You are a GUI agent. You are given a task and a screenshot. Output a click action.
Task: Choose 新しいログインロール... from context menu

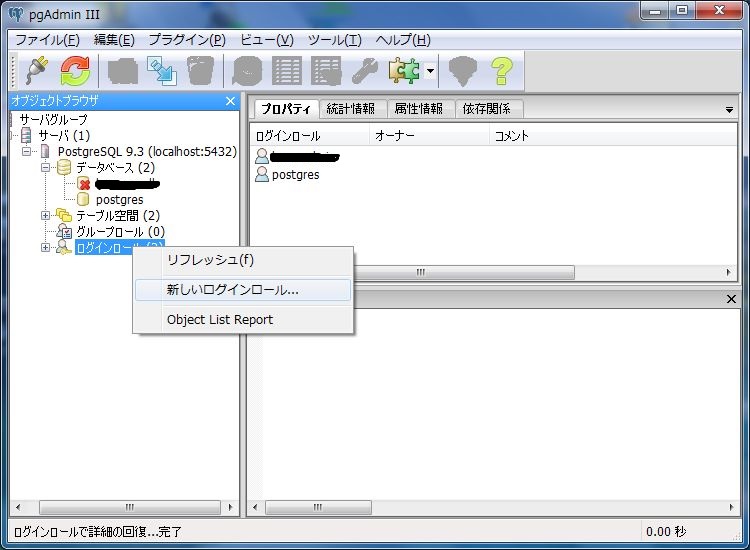pyautogui.click(x=243, y=290)
